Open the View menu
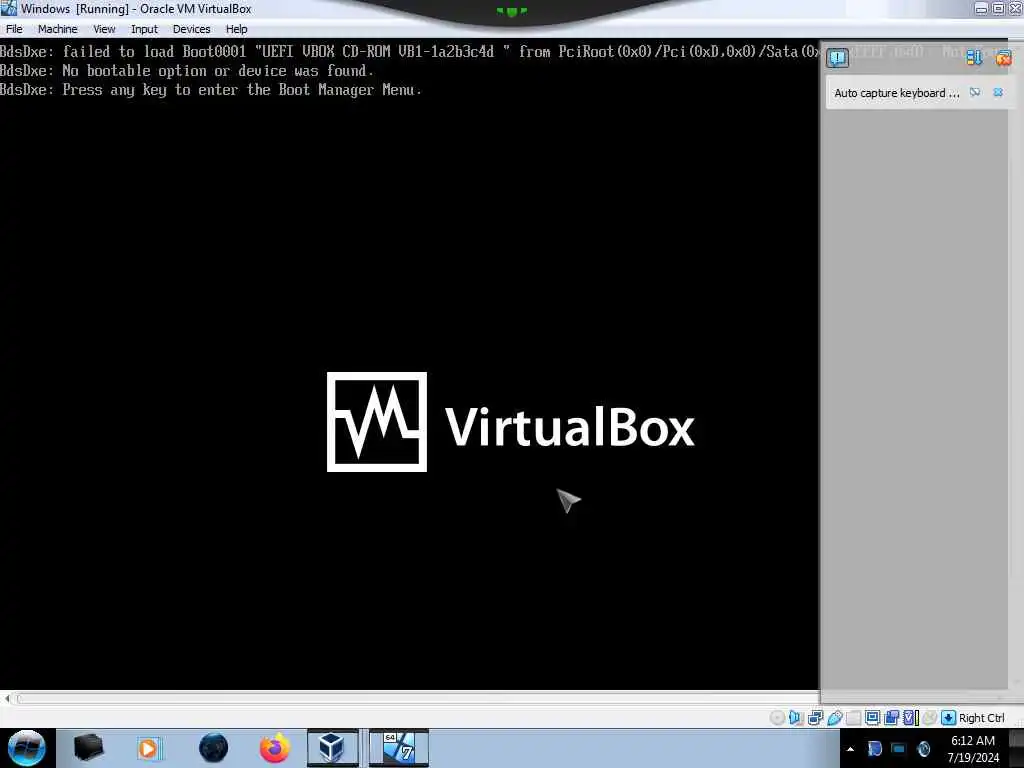Image resolution: width=1024 pixels, height=768 pixels. point(104,29)
